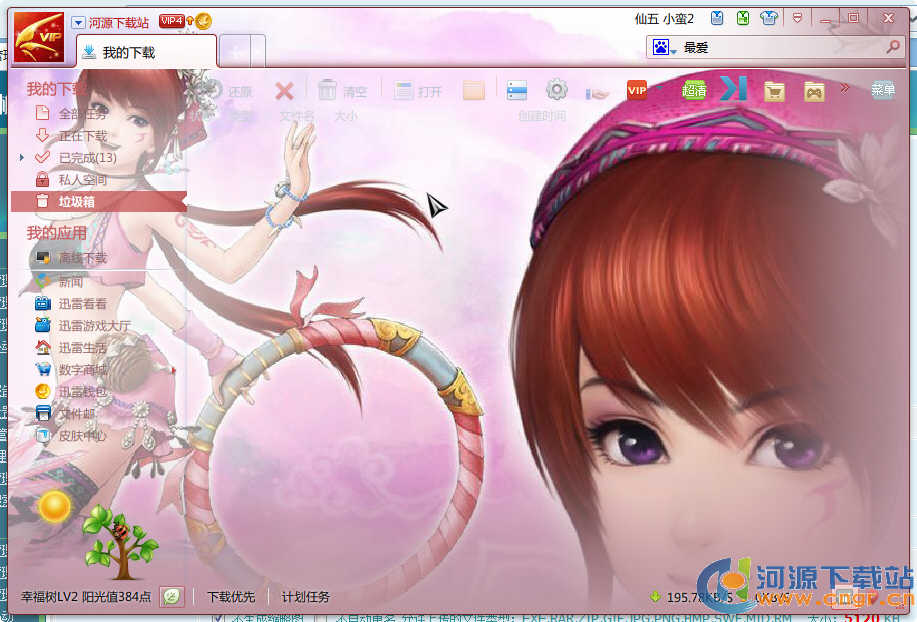Click the red title bar menu icon
This screenshot has width=917, height=622.
tap(797, 18)
